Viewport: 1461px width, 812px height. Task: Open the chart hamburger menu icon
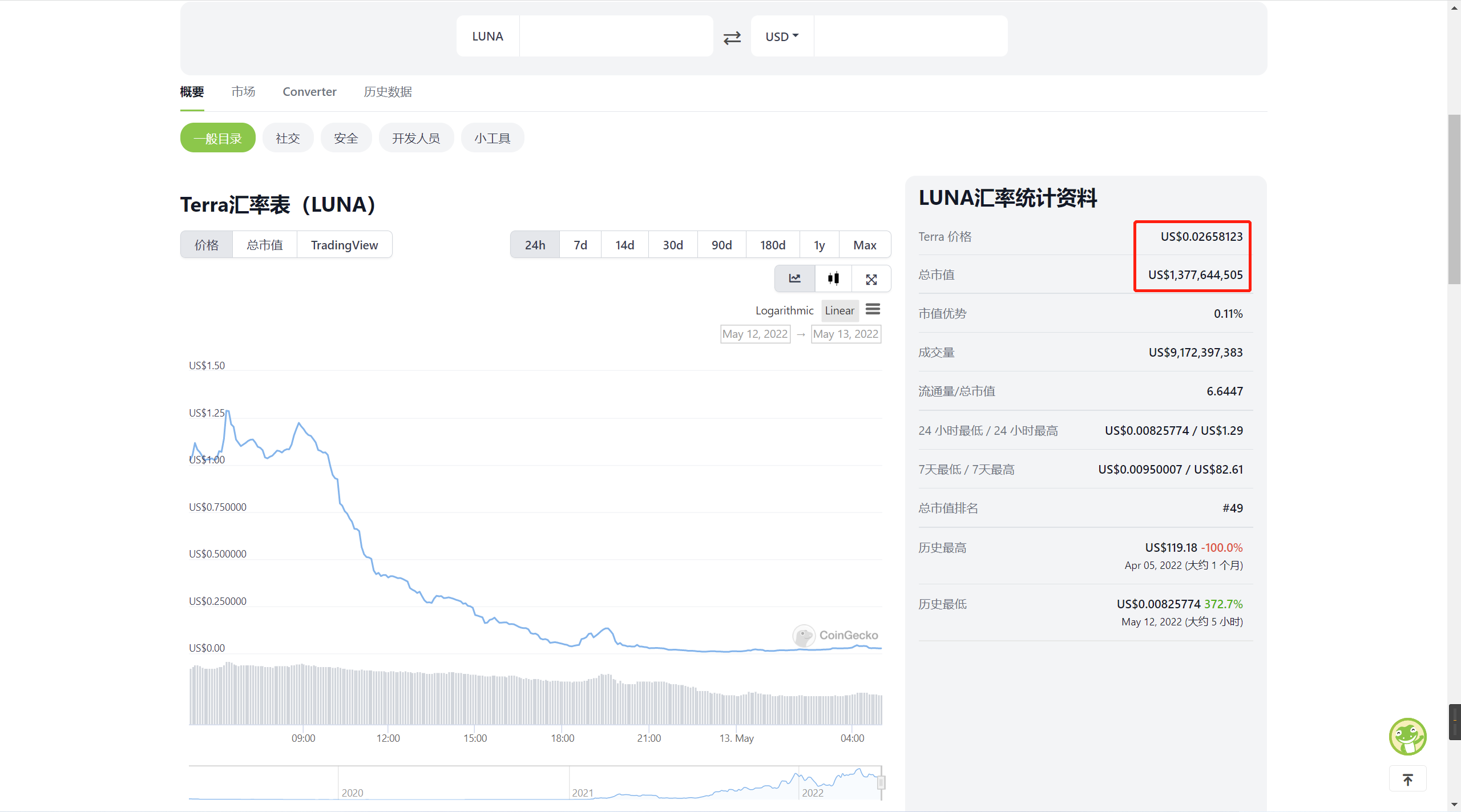tap(873, 309)
